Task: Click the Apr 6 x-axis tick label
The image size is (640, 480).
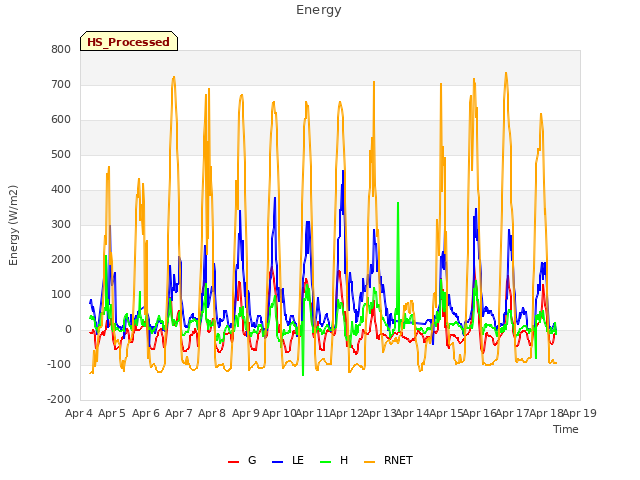Action: (146, 413)
